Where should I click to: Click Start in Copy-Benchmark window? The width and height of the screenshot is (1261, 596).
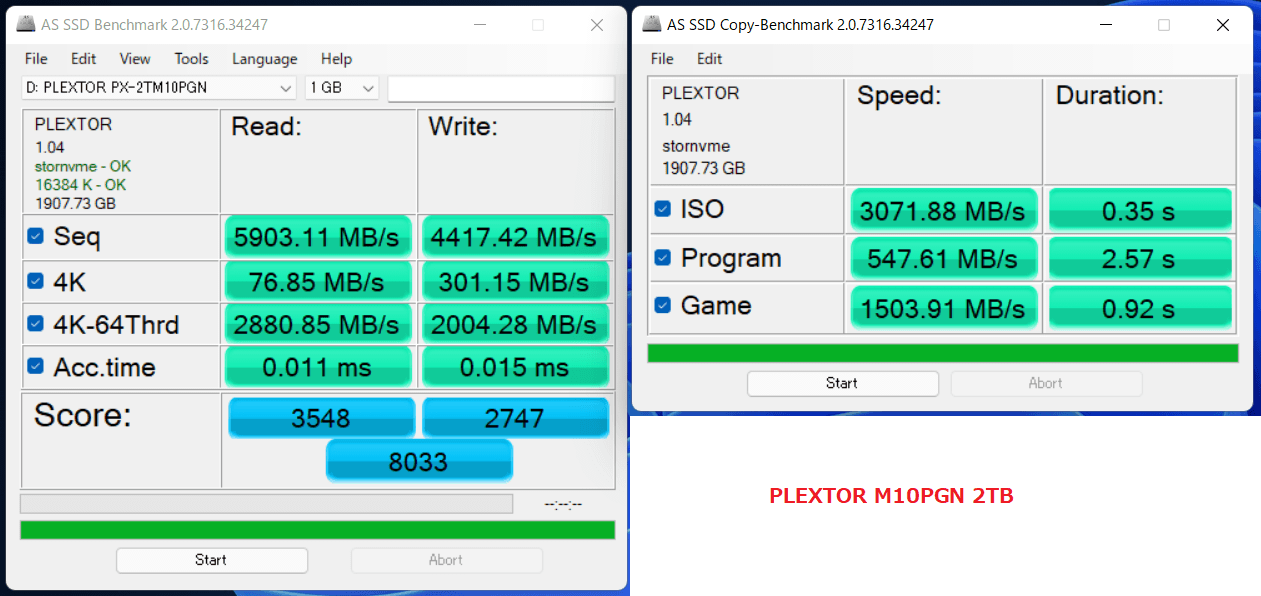coord(842,383)
